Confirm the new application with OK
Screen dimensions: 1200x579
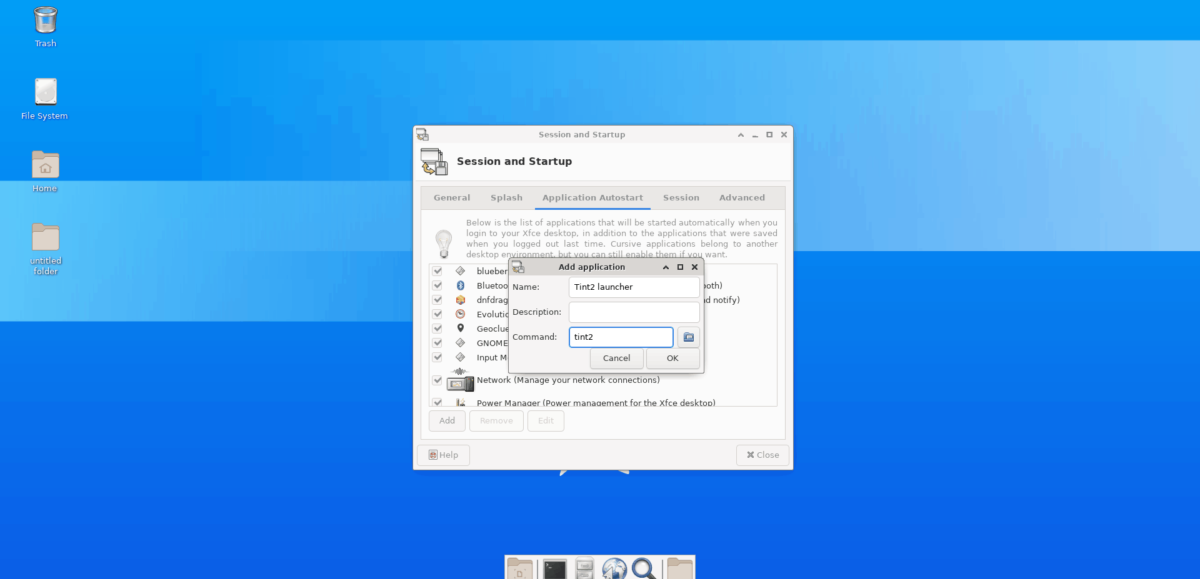[x=672, y=358]
